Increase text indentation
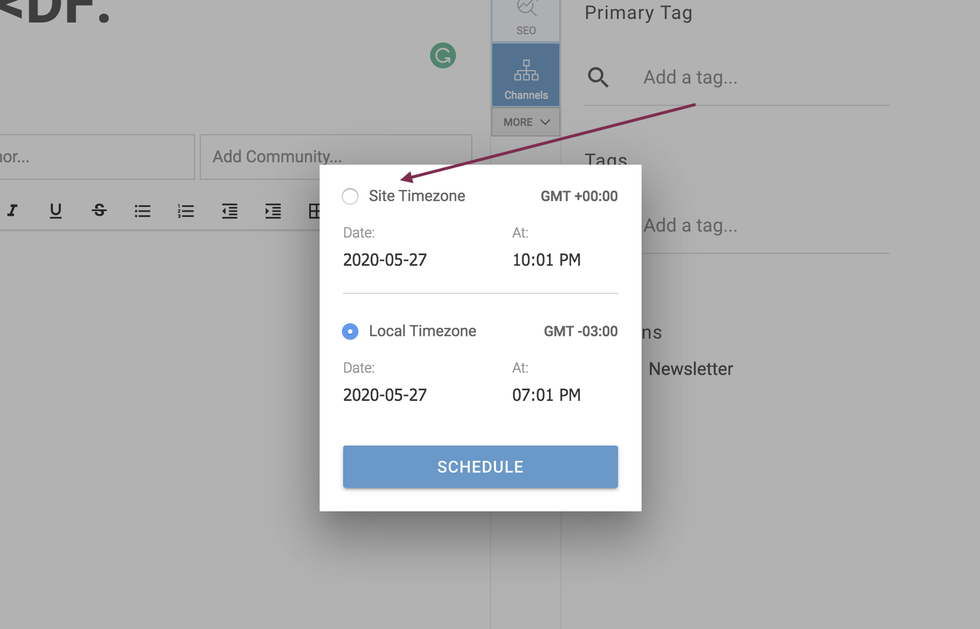 pyautogui.click(x=272, y=210)
